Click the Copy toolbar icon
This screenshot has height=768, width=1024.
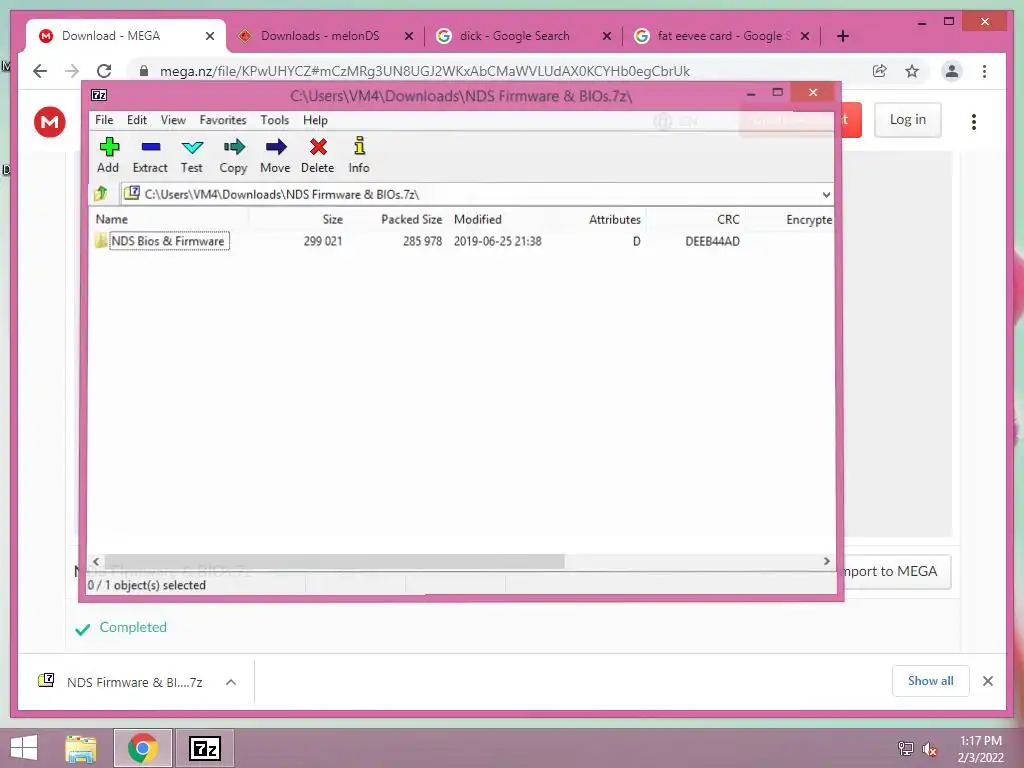tap(233, 155)
